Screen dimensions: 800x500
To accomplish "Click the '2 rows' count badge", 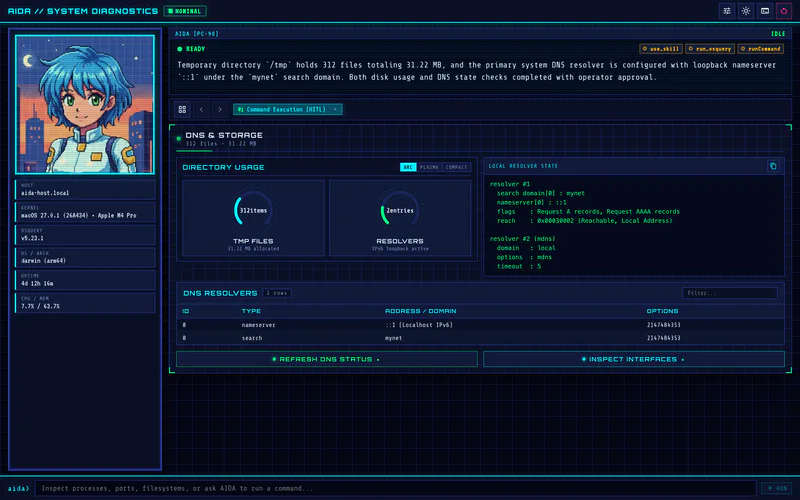I will click(277, 293).
